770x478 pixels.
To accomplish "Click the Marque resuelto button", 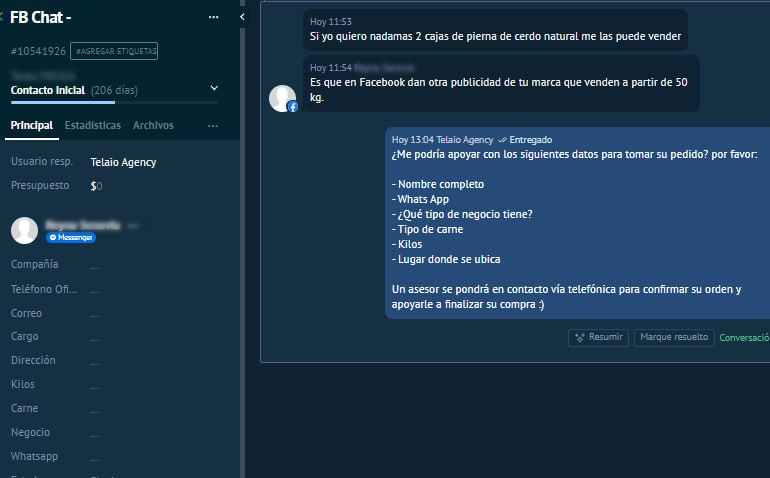I will point(673,337).
